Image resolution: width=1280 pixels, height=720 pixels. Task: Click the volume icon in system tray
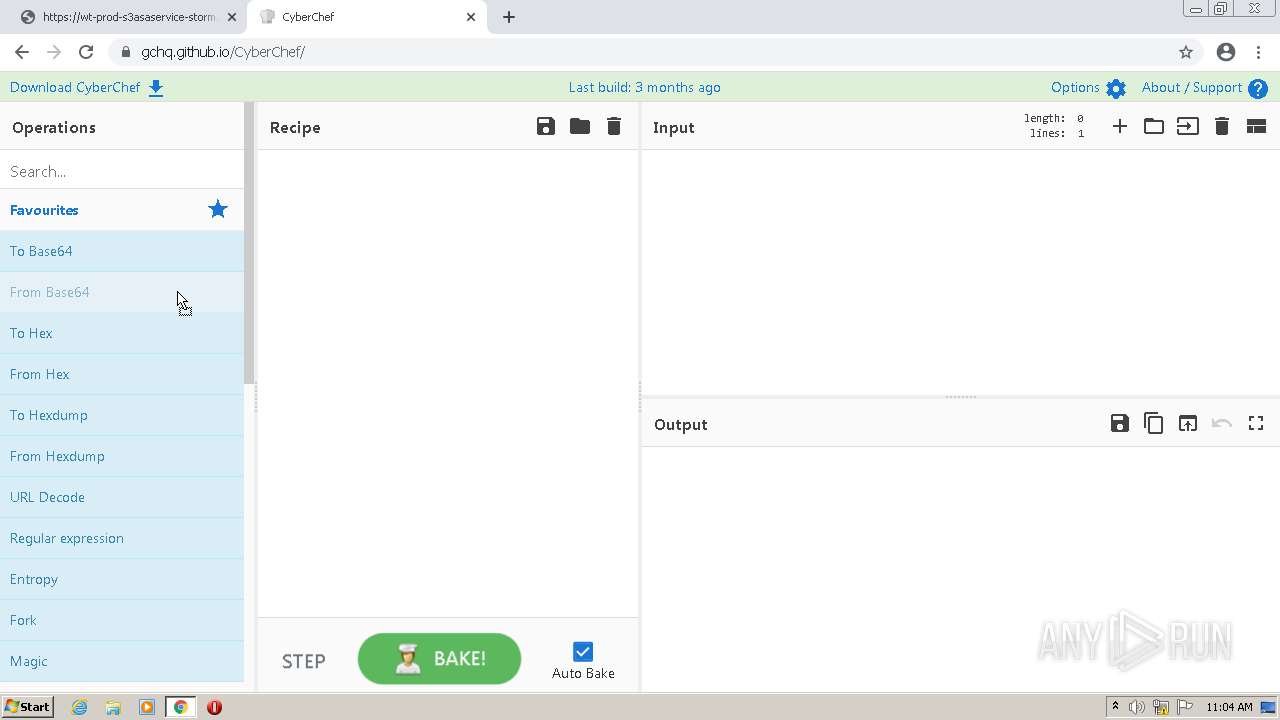coord(1137,707)
